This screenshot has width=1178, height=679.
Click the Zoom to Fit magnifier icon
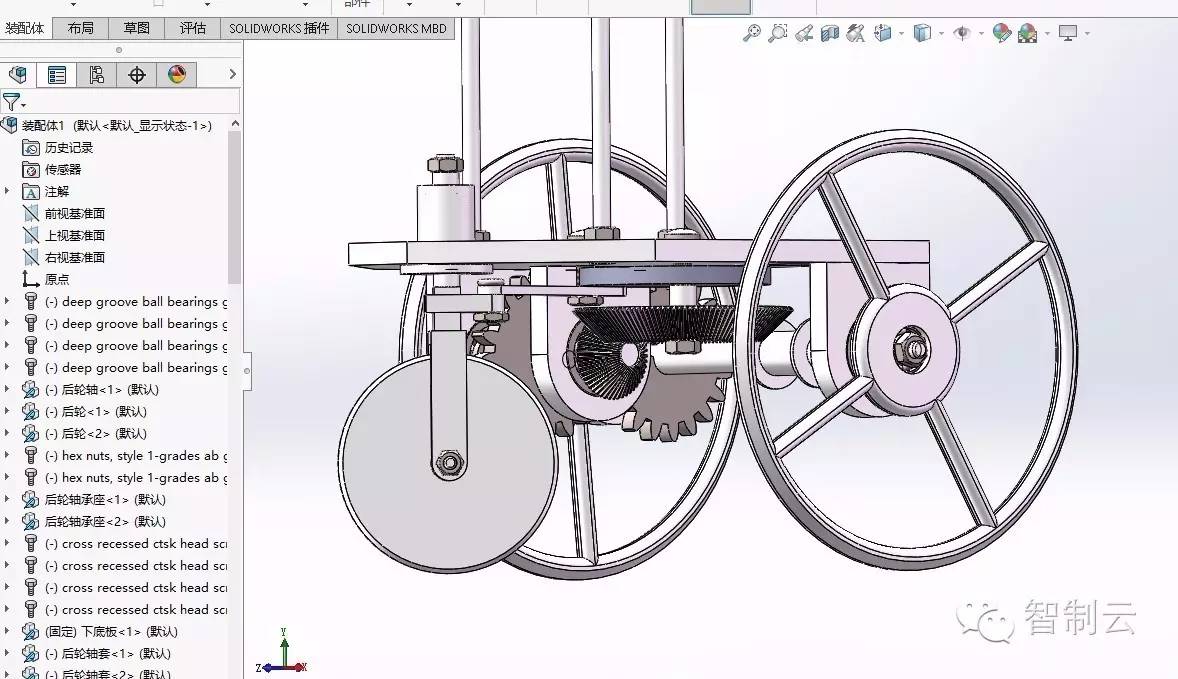point(751,33)
